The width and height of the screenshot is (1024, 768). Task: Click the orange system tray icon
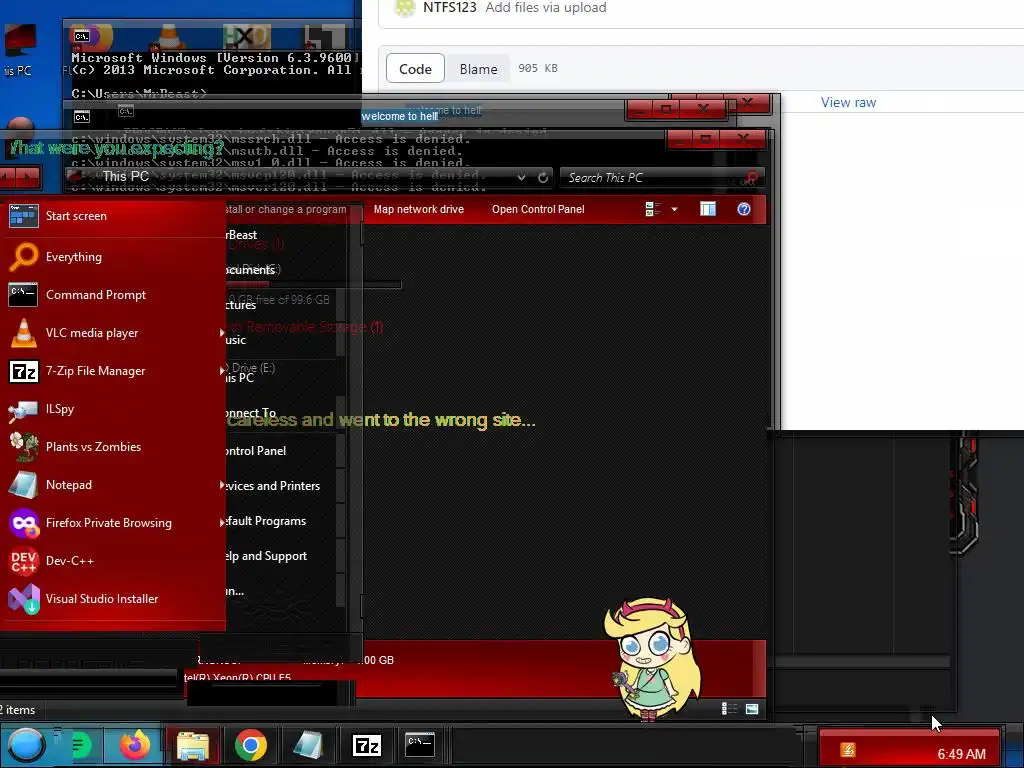[848, 750]
